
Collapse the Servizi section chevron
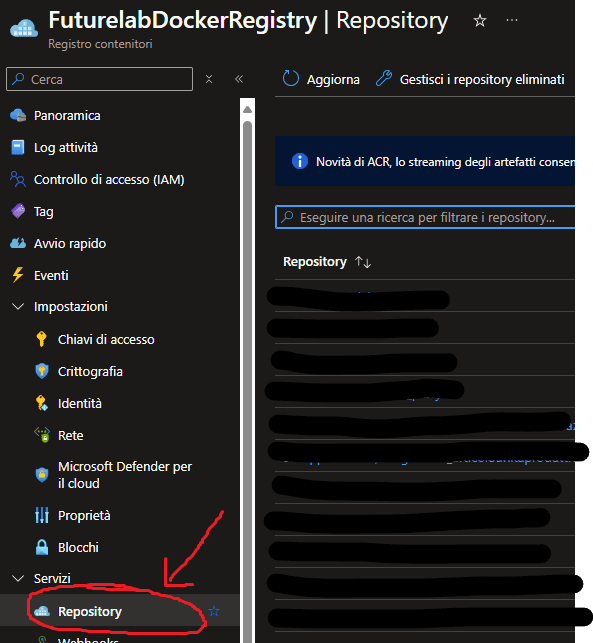click(x=18, y=578)
